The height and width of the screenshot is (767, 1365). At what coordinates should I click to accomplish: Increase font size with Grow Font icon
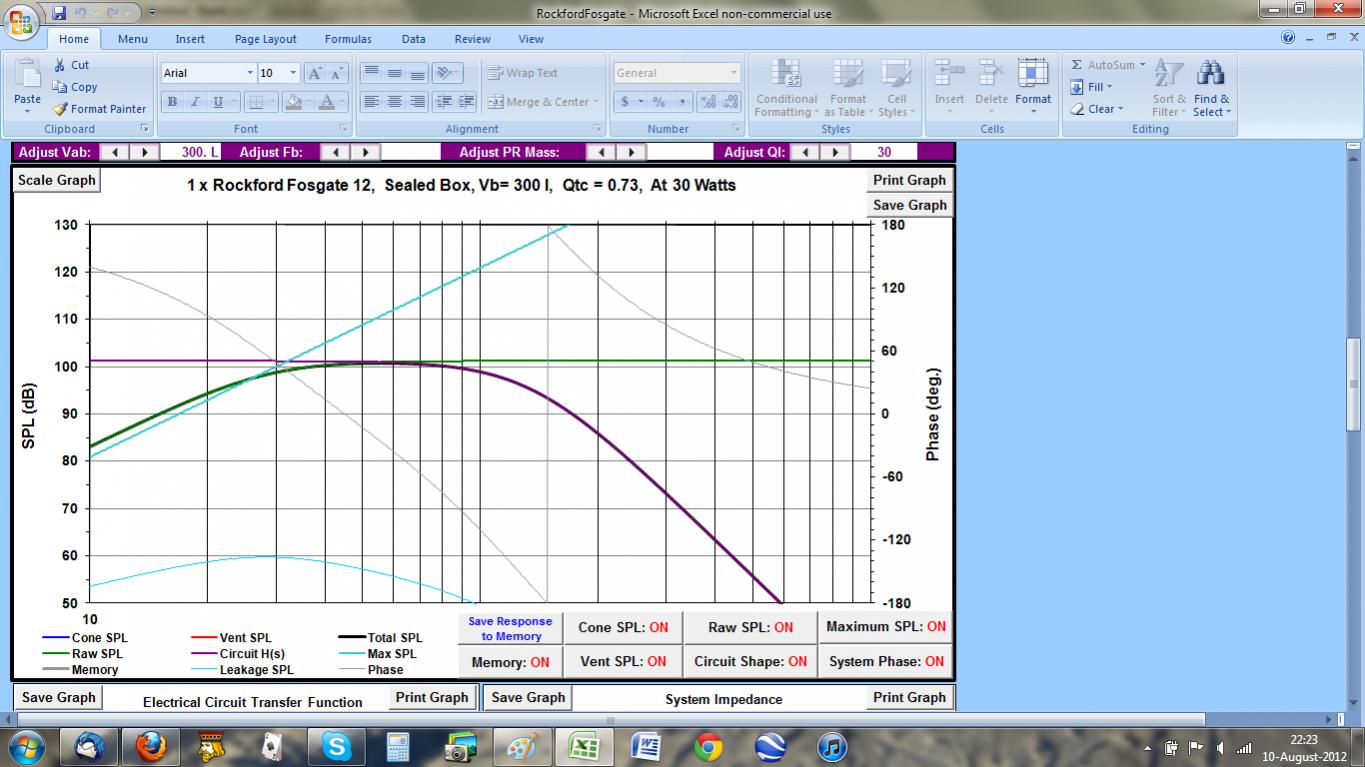coord(315,73)
